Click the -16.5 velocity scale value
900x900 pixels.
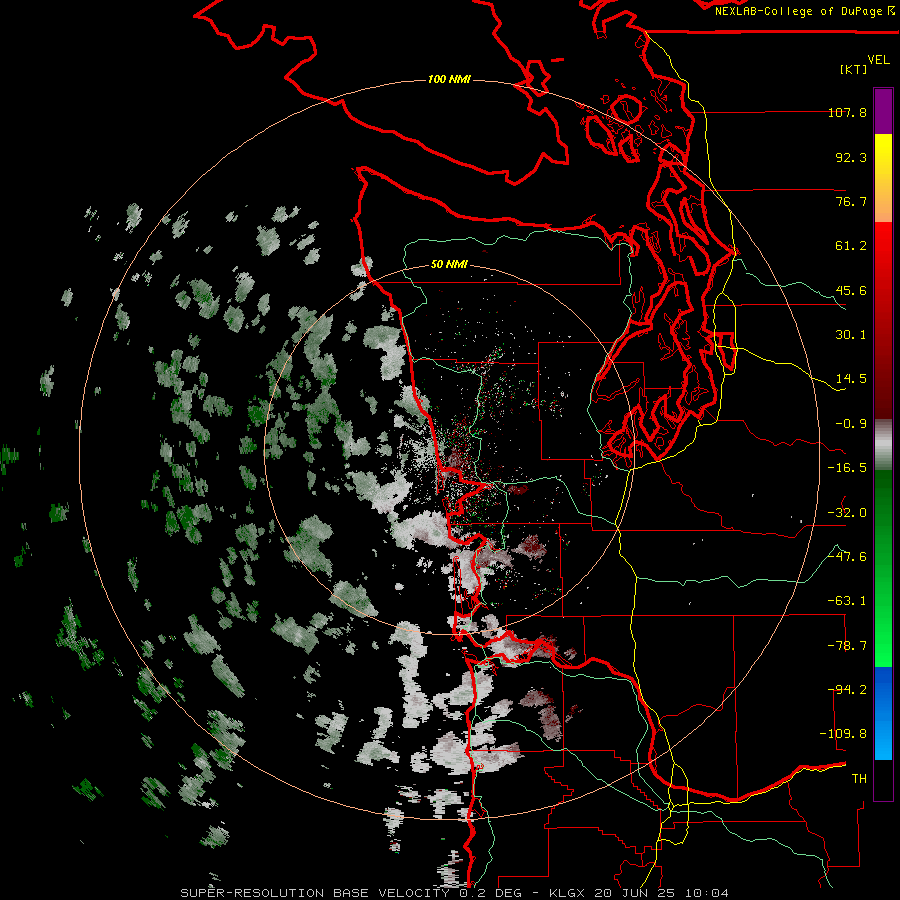click(847, 468)
